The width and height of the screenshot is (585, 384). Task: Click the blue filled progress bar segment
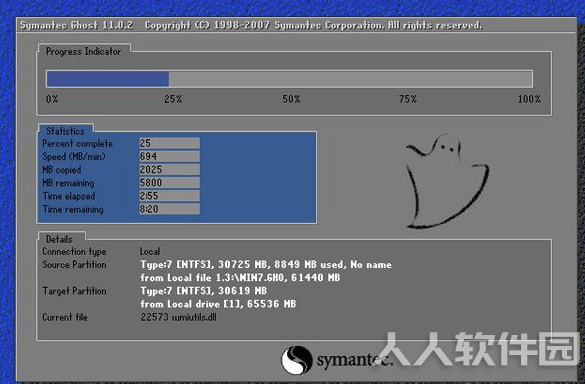[108, 79]
